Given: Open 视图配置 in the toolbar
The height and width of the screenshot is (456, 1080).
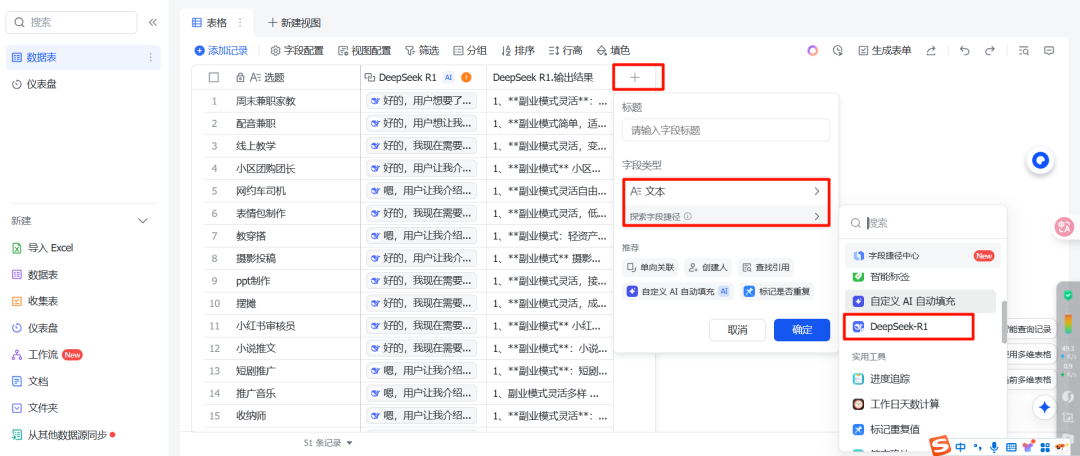Looking at the screenshot, I should (364, 50).
